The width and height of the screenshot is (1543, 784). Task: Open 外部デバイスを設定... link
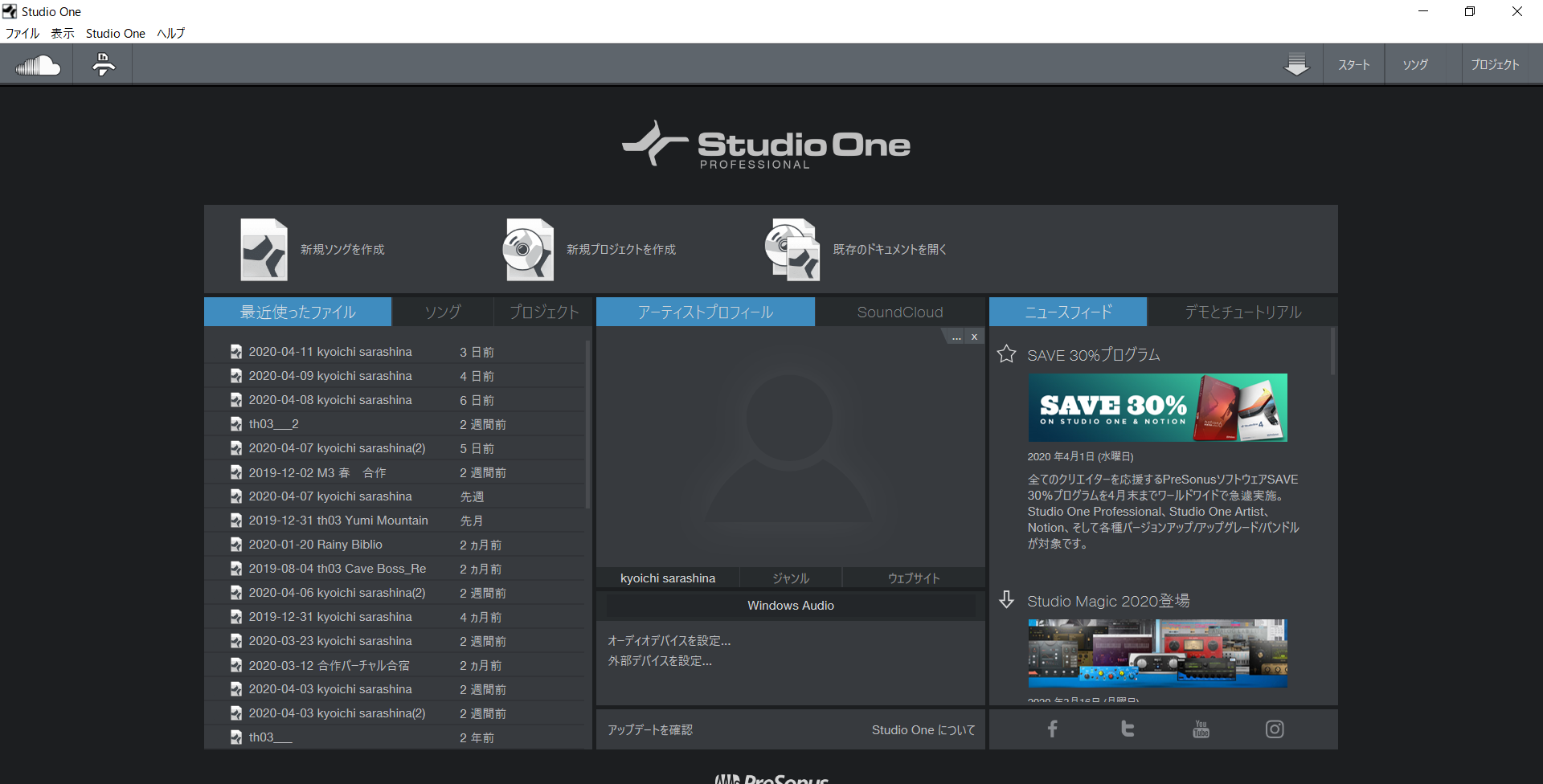[x=660, y=660]
